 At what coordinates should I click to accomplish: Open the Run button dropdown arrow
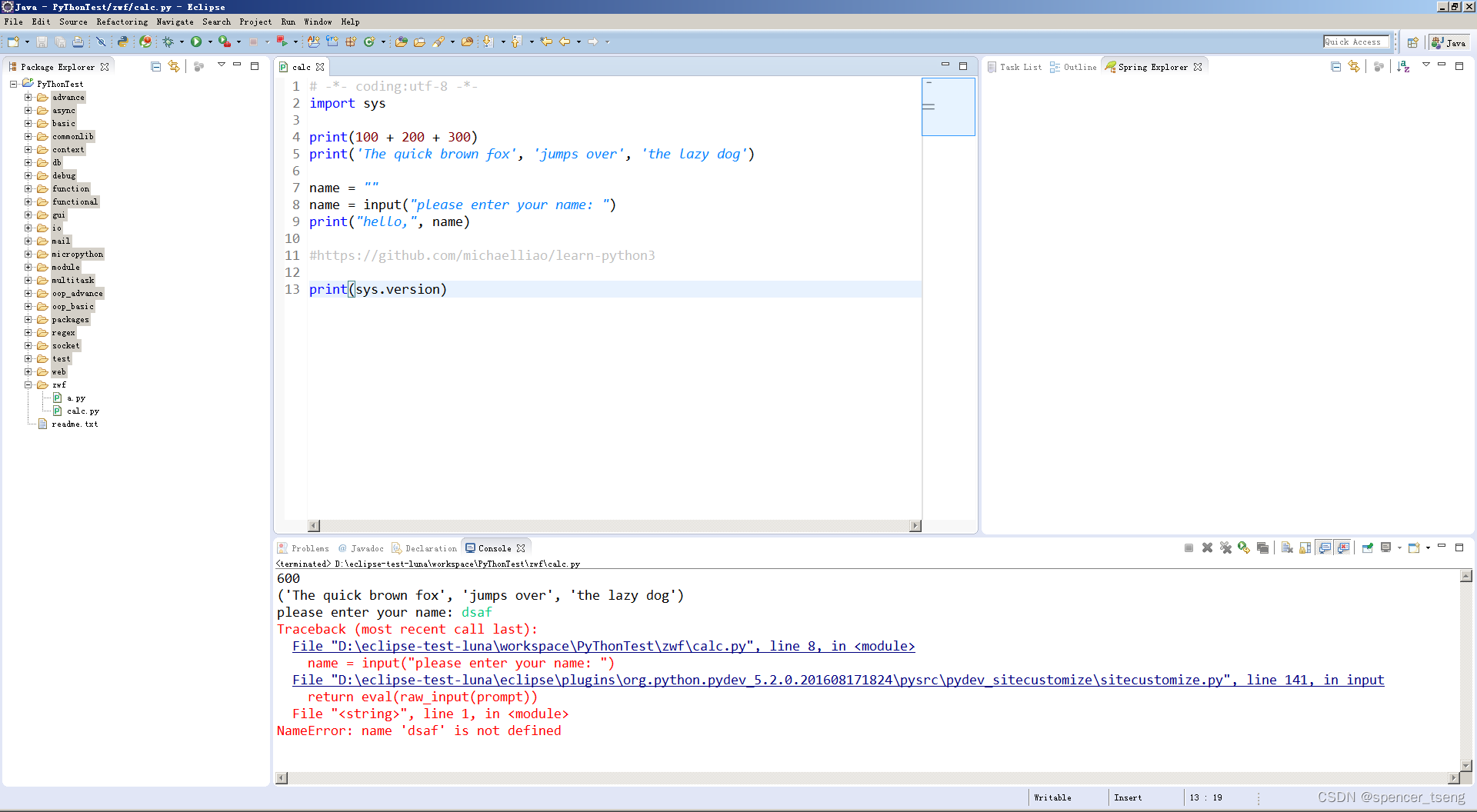[x=210, y=42]
